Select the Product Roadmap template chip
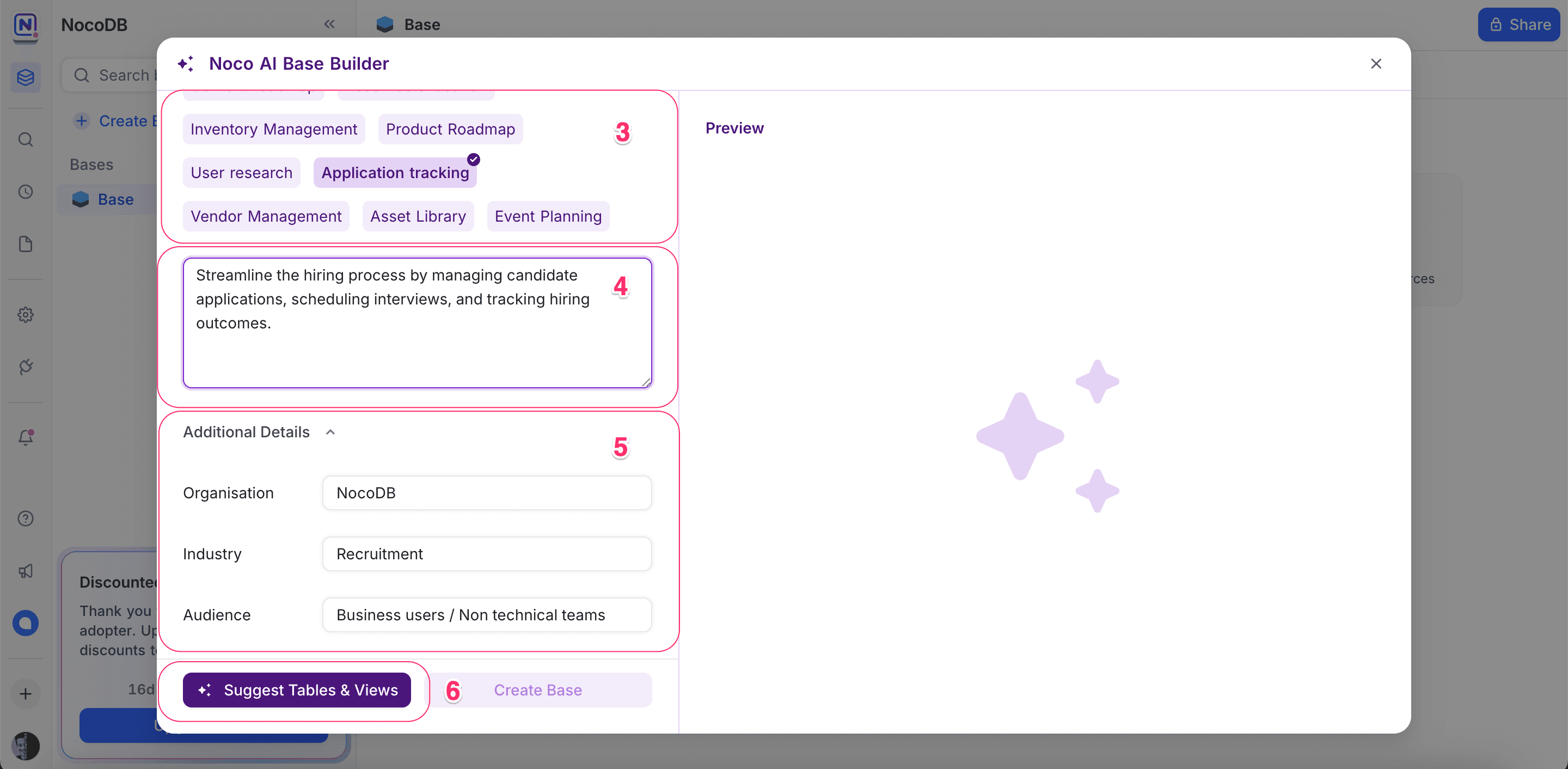Viewport: 1568px width, 769px height. [450, 129]
